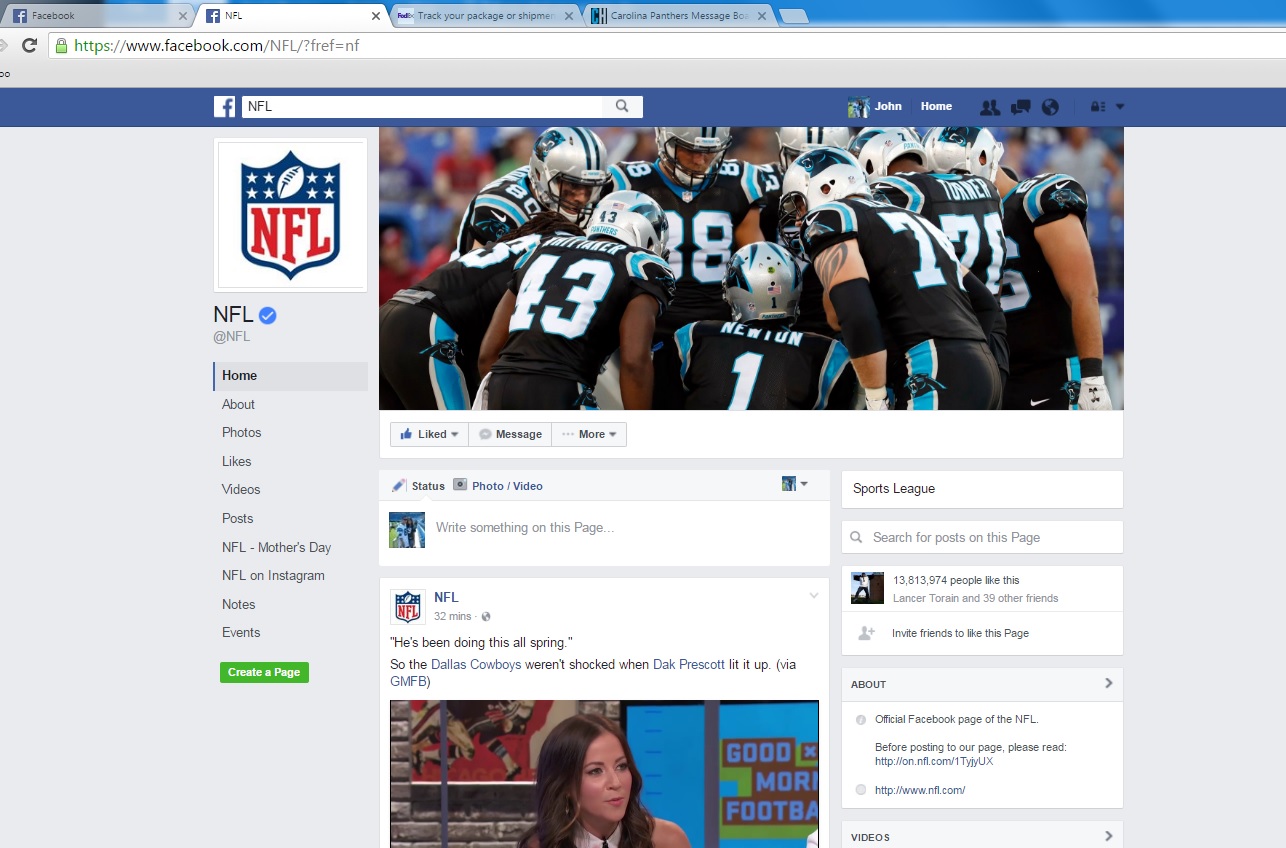Open NFL on Instagram sidebar item
This screenshot has height=848, width=1286.
[x=273, y=576]
